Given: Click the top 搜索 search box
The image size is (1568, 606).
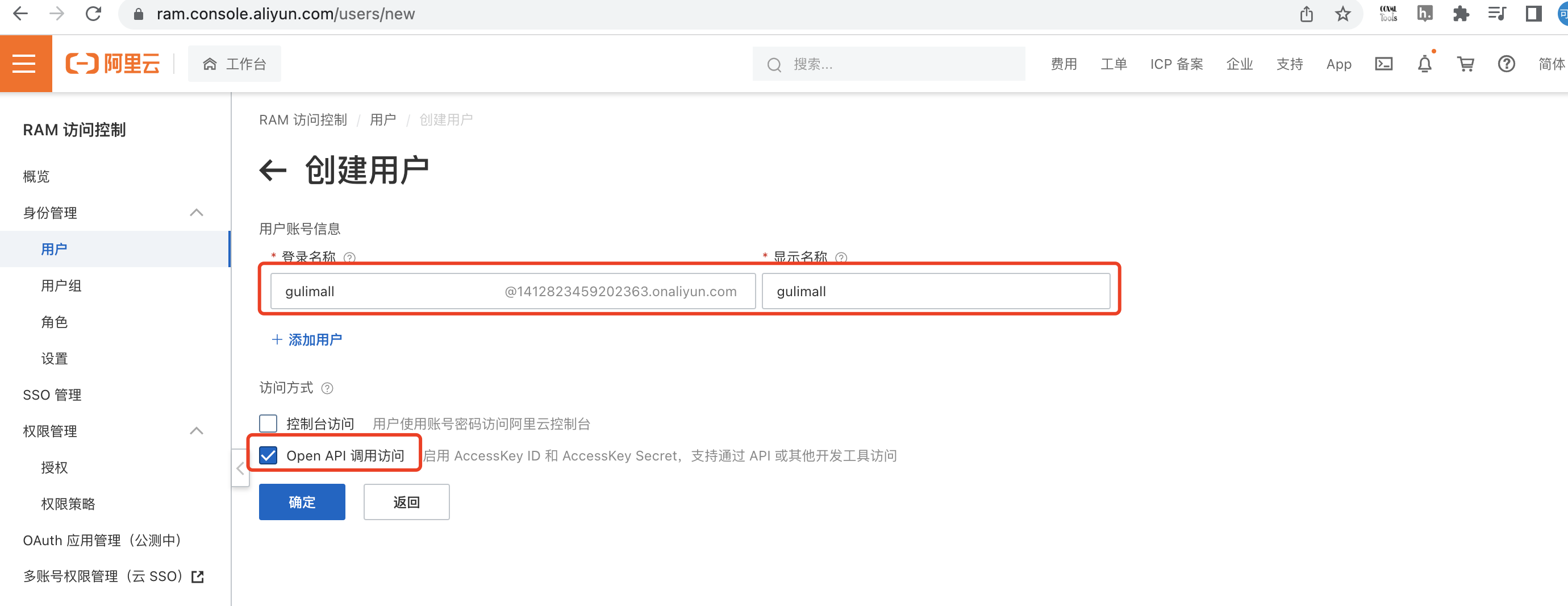Looking at the screenshot, I should [x=889, y=64].
